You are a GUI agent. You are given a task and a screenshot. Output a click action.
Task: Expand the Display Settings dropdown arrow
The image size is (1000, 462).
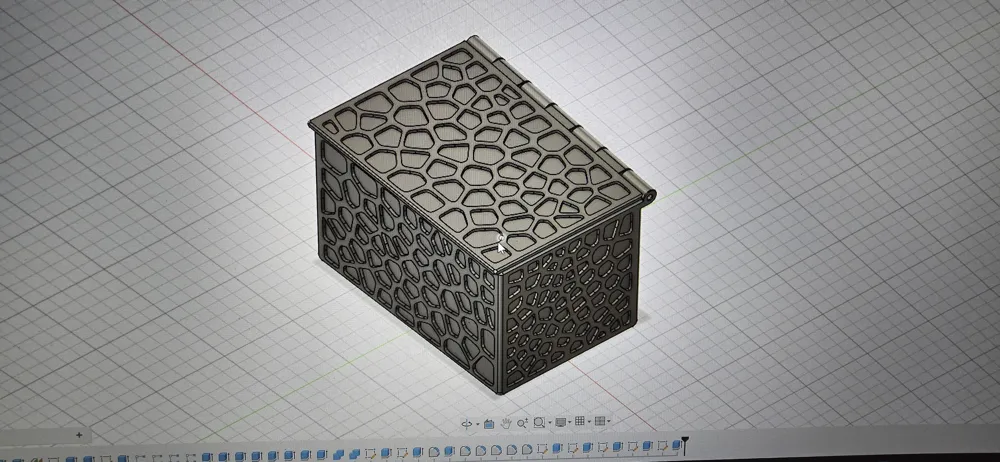(570, 422)
